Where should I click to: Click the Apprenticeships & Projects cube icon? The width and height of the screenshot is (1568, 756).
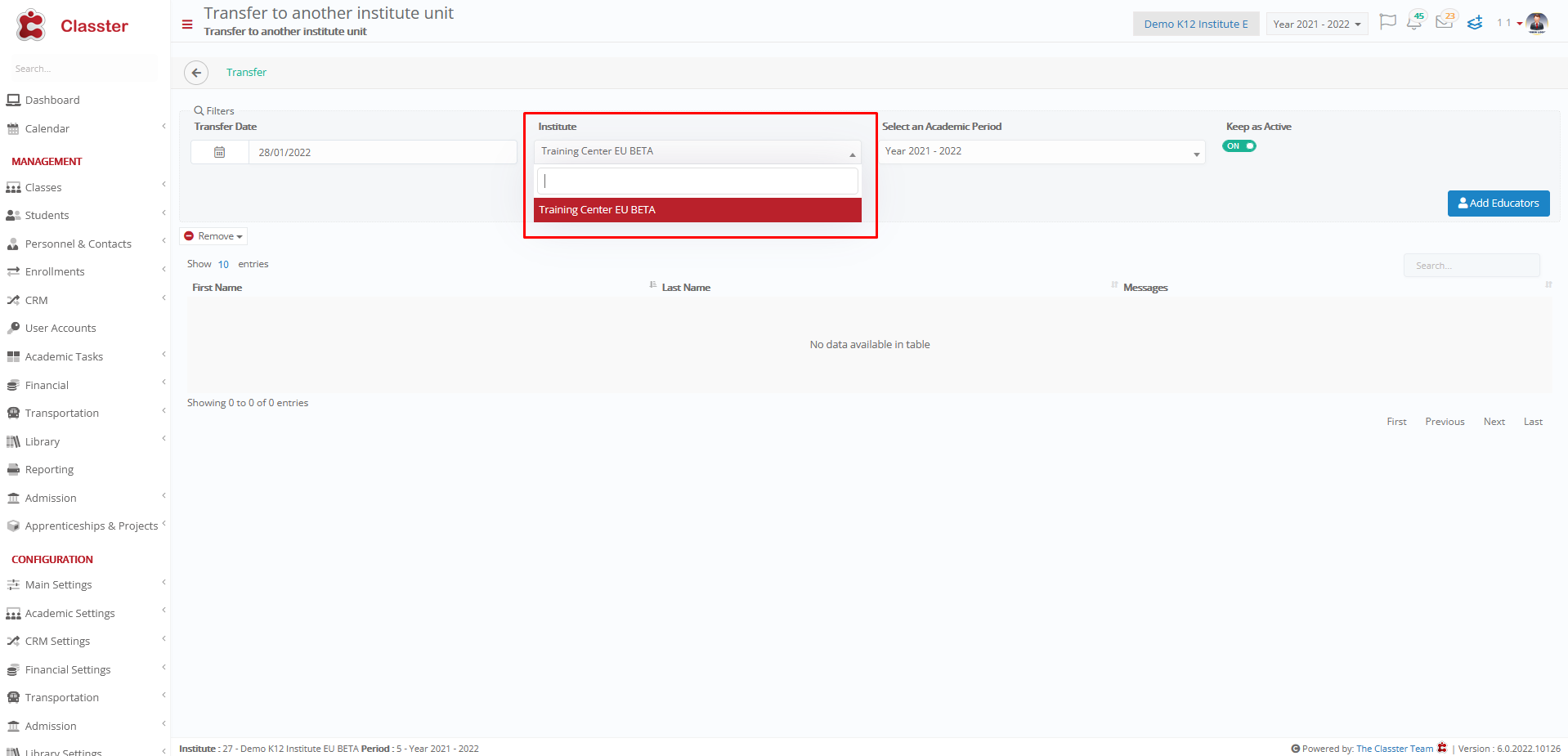pos(13,526)
